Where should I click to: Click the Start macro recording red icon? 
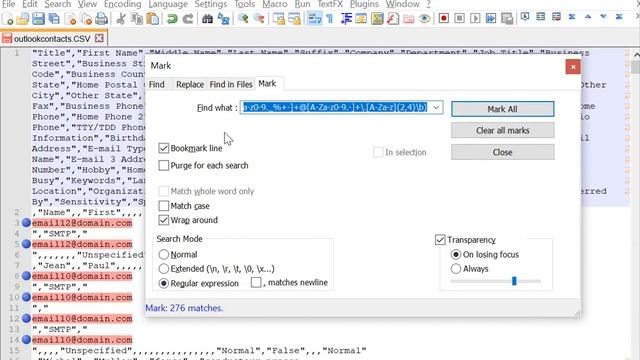pyautogui.click(x=444, y=19)
